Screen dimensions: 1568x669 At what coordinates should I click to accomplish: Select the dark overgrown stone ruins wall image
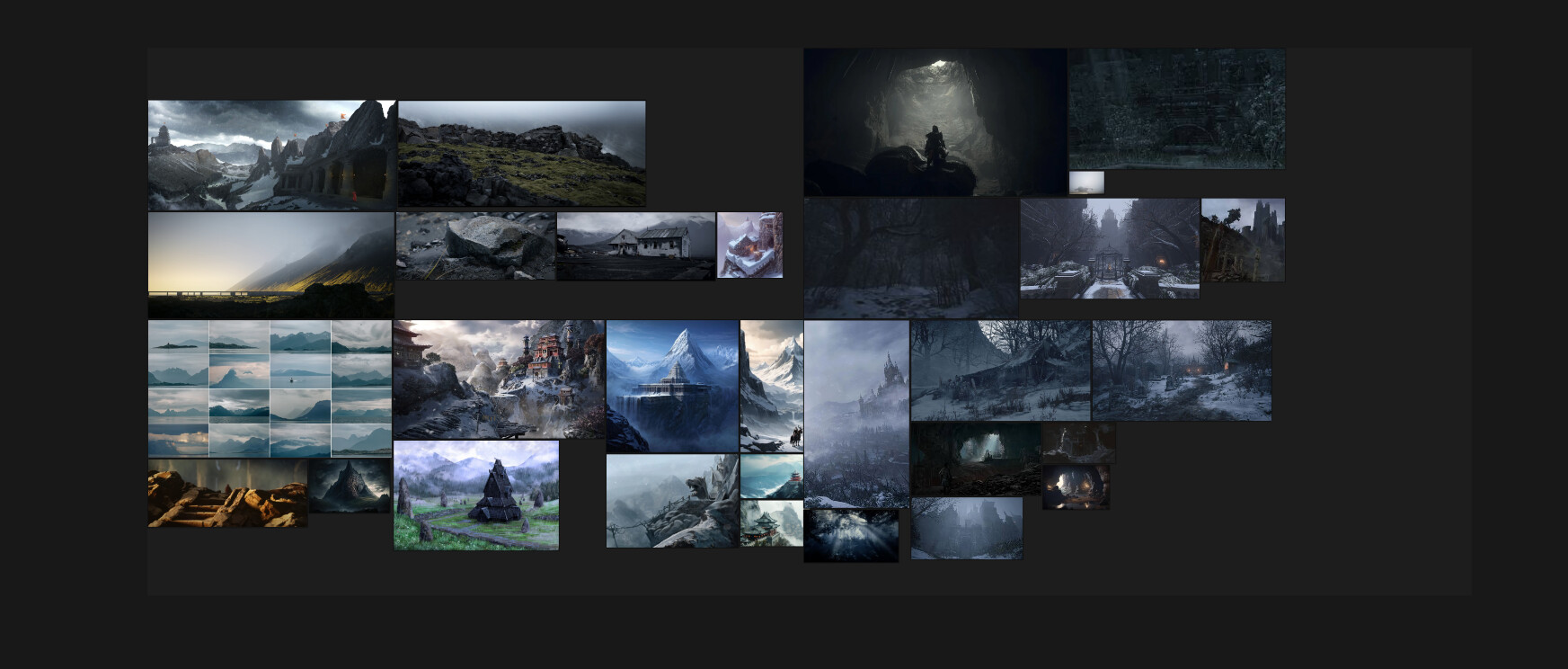click(1176, 109)
